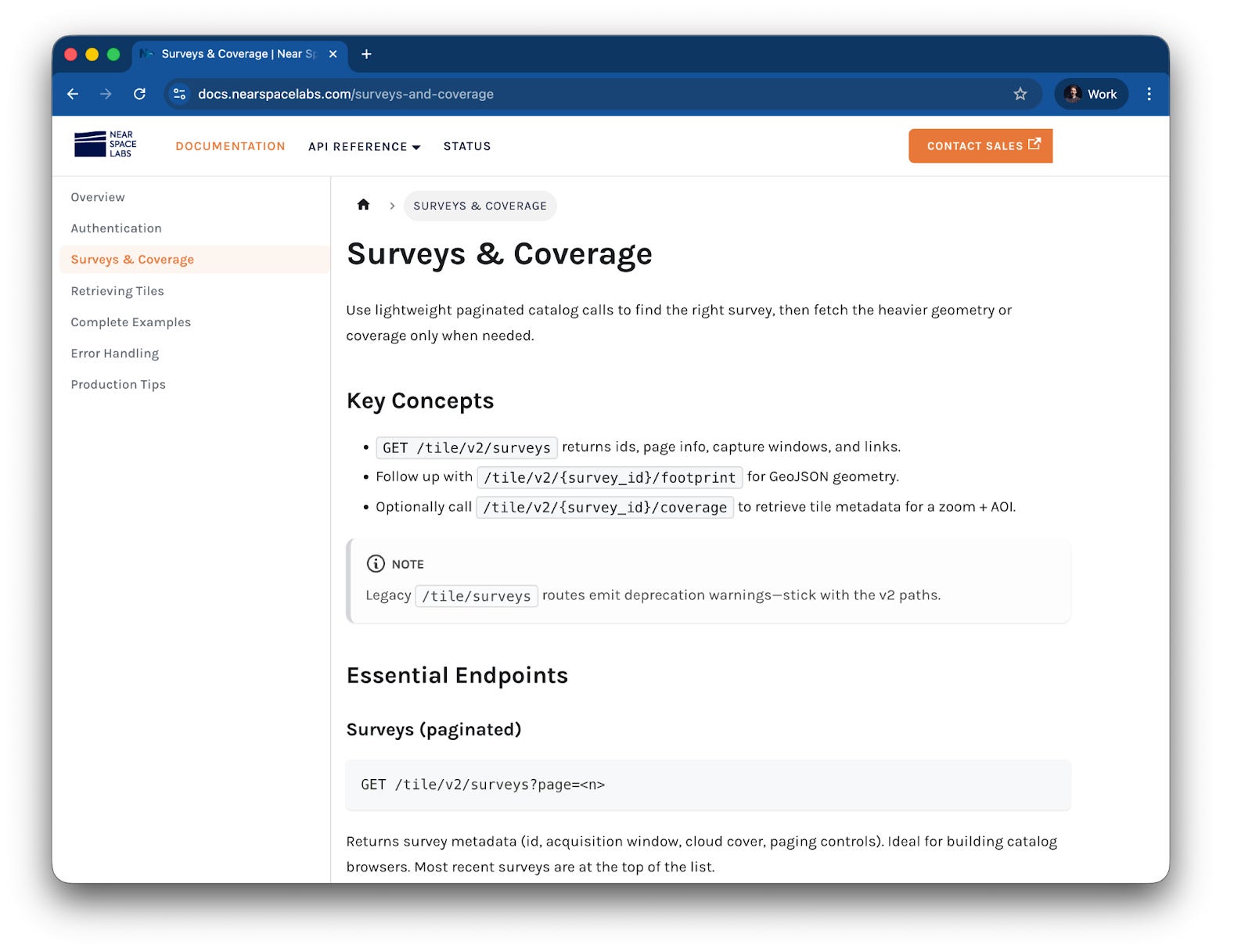Click the home icon in the breadcrumb
This screenshot has width=1252, height=952.
pos(363,205)
